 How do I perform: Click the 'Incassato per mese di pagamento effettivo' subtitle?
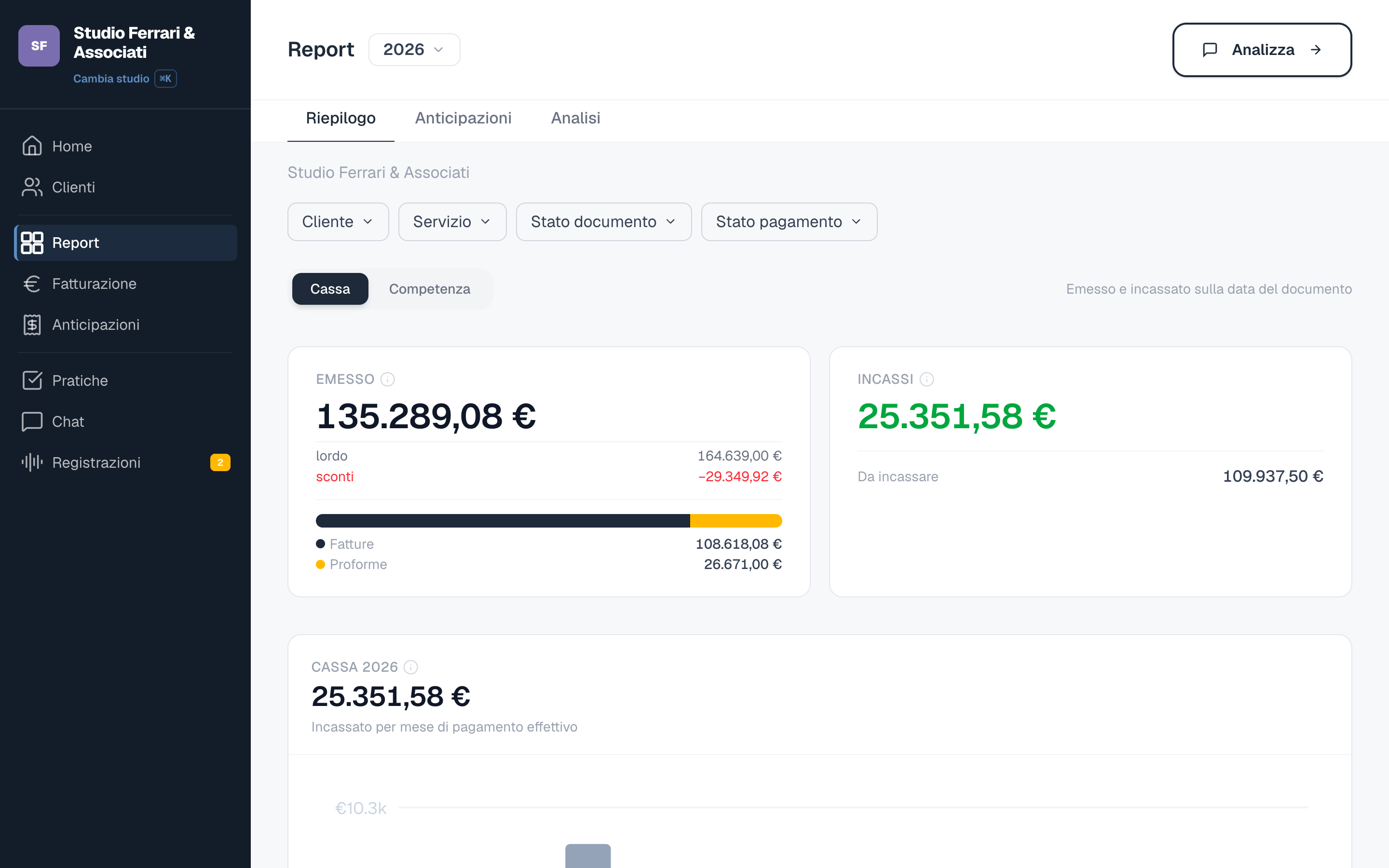click(444, 727)
